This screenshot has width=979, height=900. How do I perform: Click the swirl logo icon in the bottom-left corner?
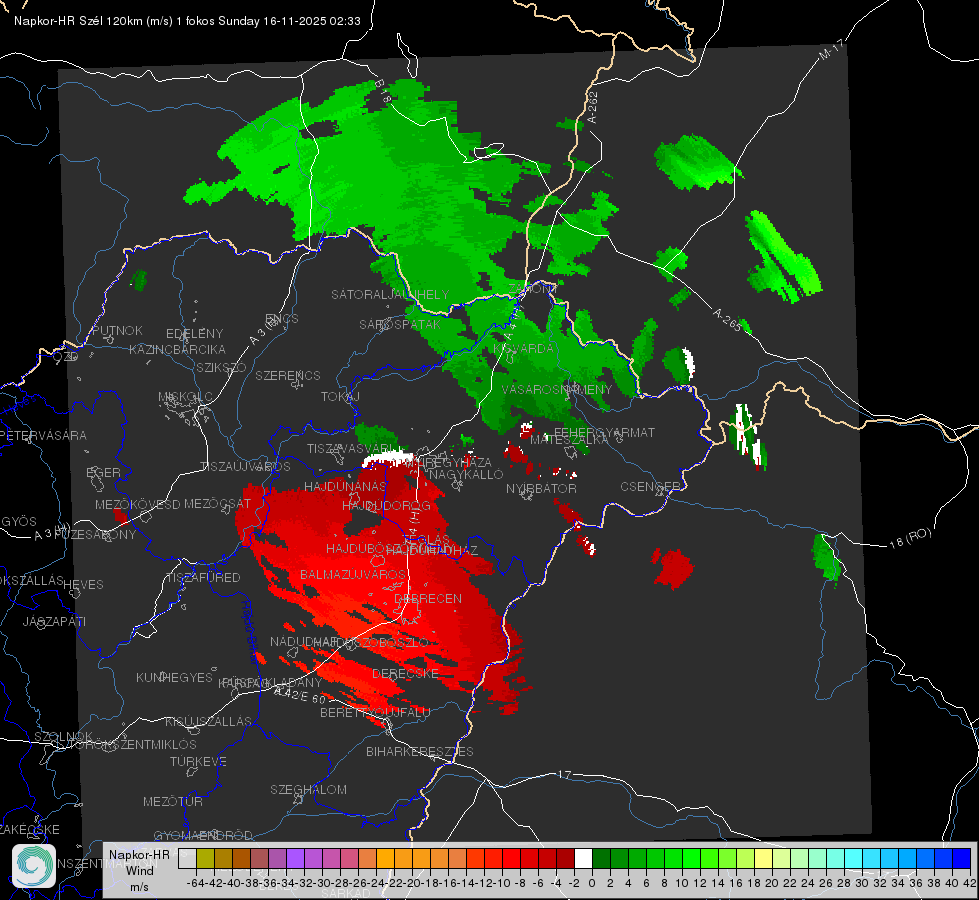pos(34,866)
